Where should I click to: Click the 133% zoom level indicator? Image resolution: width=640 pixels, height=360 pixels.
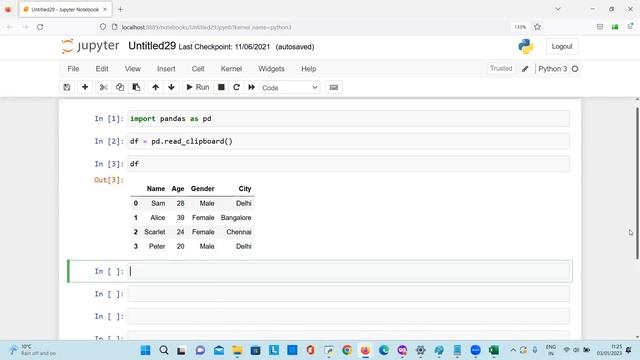coord(520,27)
